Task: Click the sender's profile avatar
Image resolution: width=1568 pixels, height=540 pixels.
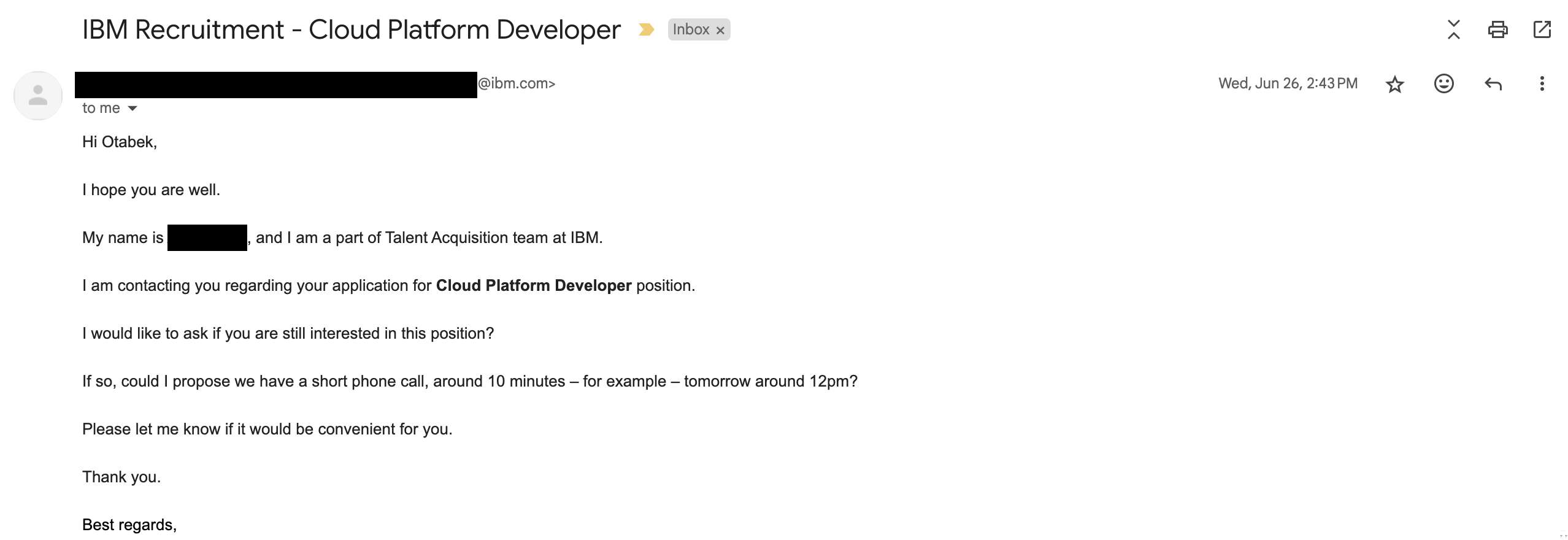Action: pyautogui.click(x=38, y=96)
